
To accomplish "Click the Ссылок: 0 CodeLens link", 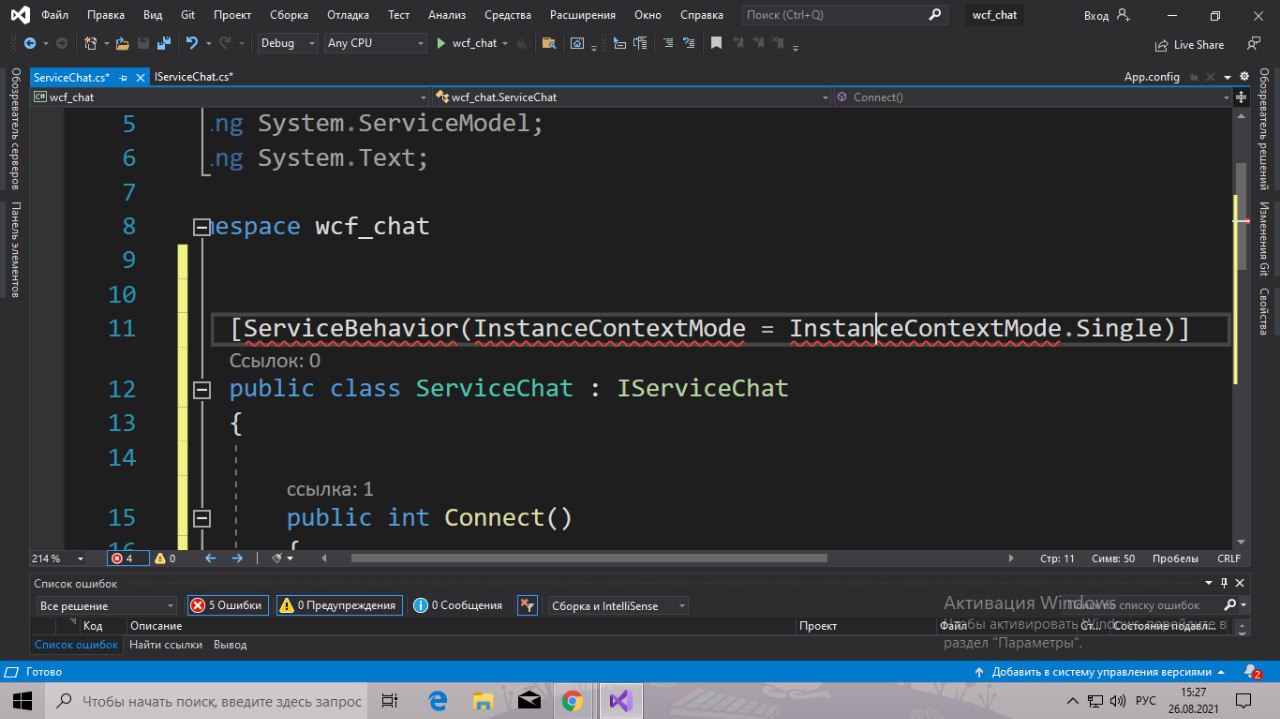I will pos(275,361).
